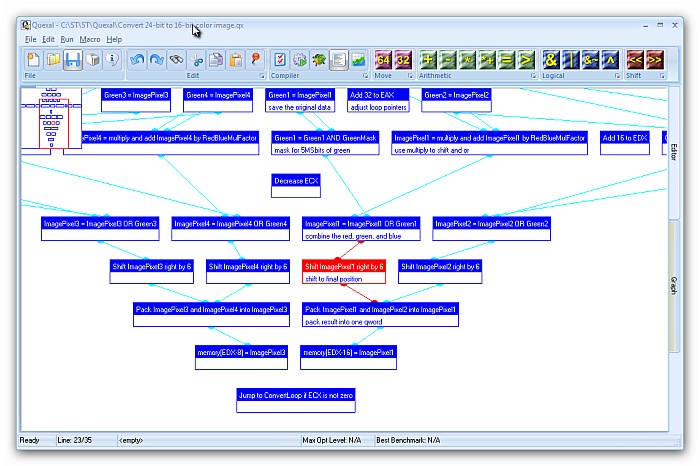Select the red Shift ImagePixel1 right by 6 node
The height and width of the screenshot is (466, 700).
point(344,267)
